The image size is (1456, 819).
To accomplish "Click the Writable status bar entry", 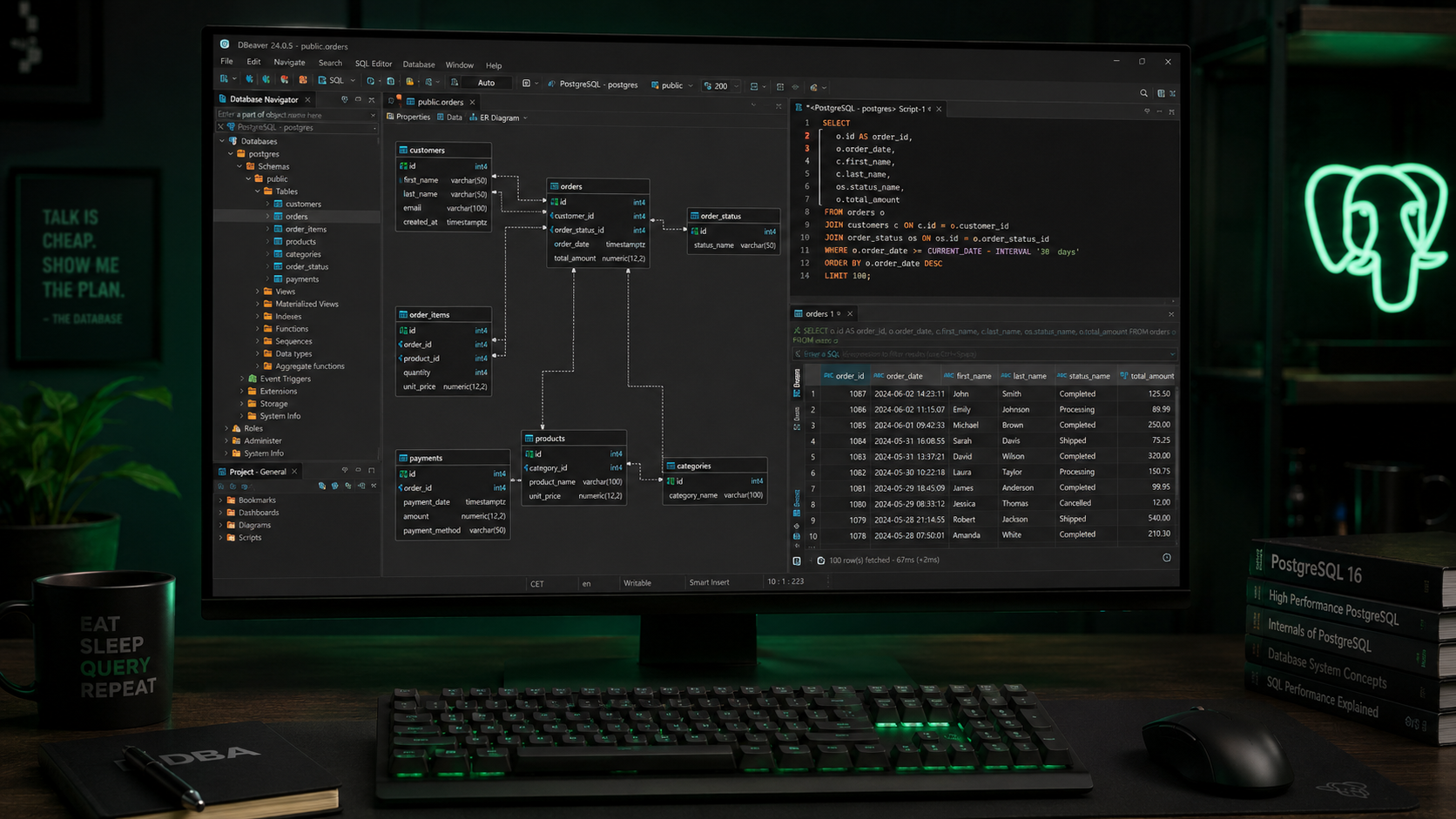I will click(x=637, y=583).
